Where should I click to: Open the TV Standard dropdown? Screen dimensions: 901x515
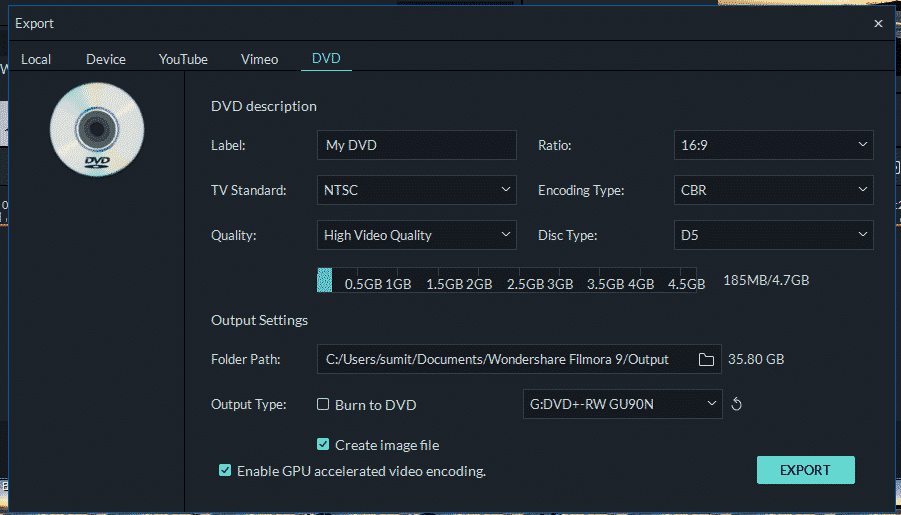[x=417, y=190]
